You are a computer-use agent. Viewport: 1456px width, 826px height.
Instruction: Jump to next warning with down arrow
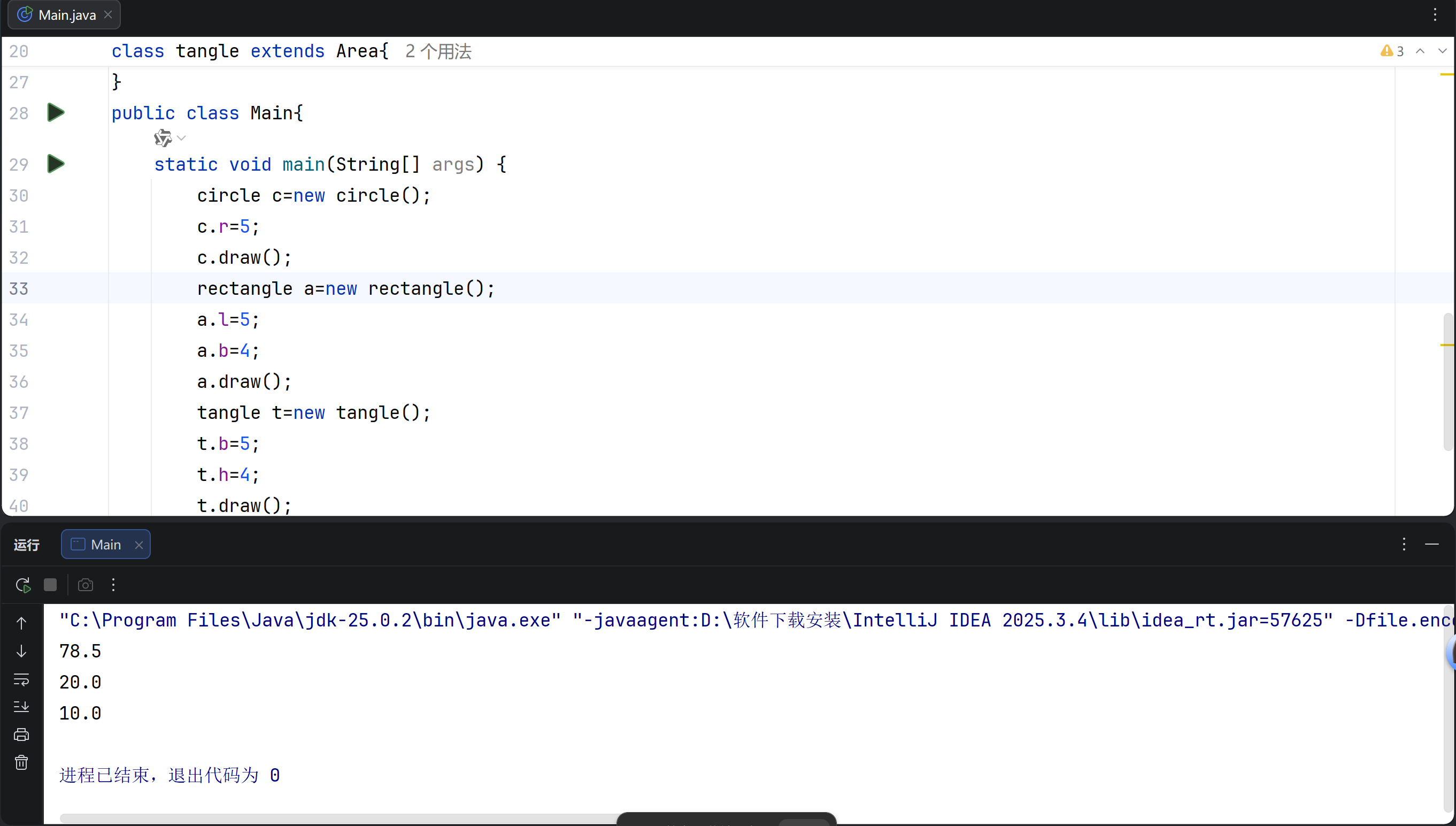1443,51
